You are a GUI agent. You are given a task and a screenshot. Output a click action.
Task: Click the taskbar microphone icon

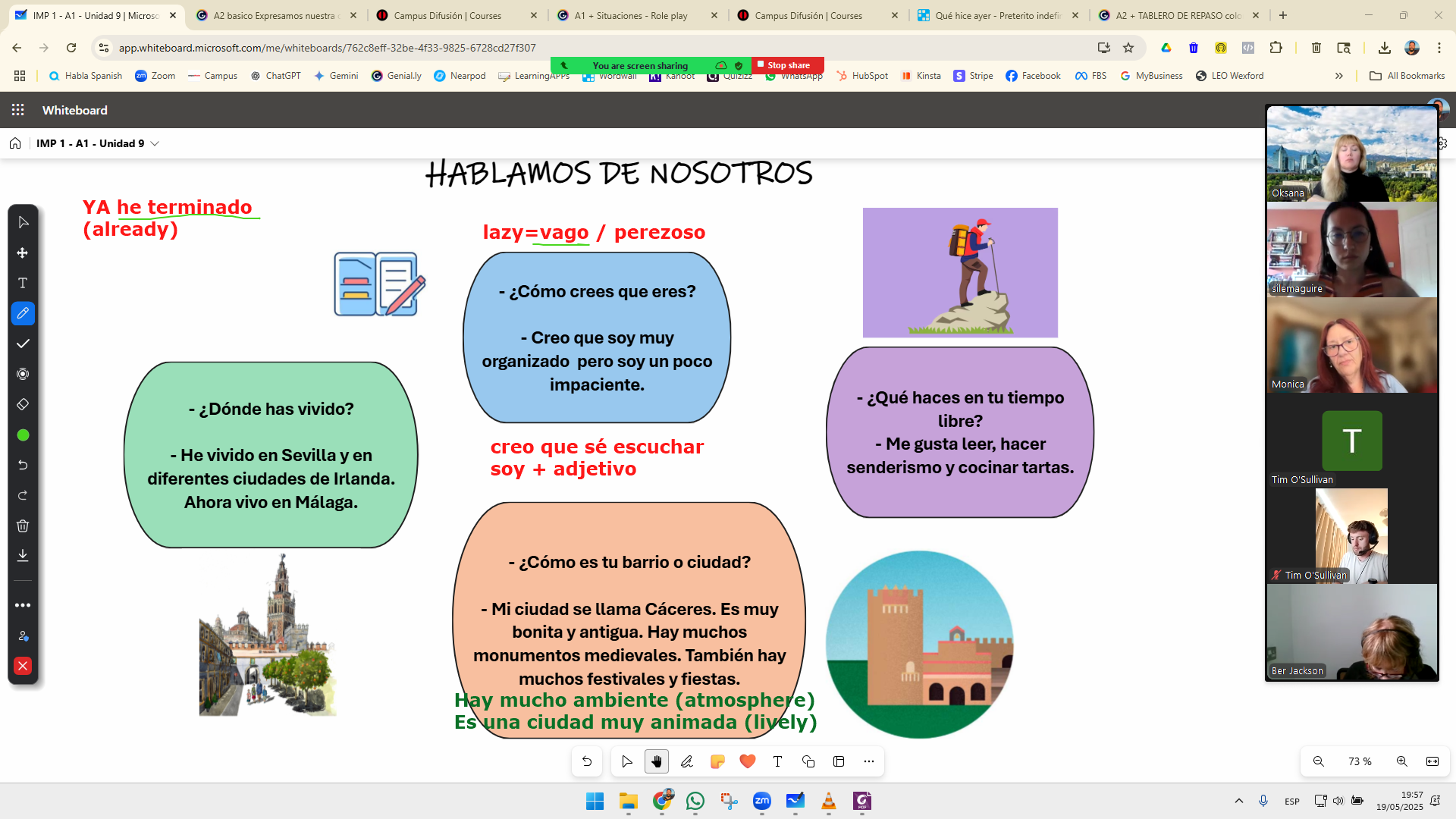click(x=1263, y=801)
